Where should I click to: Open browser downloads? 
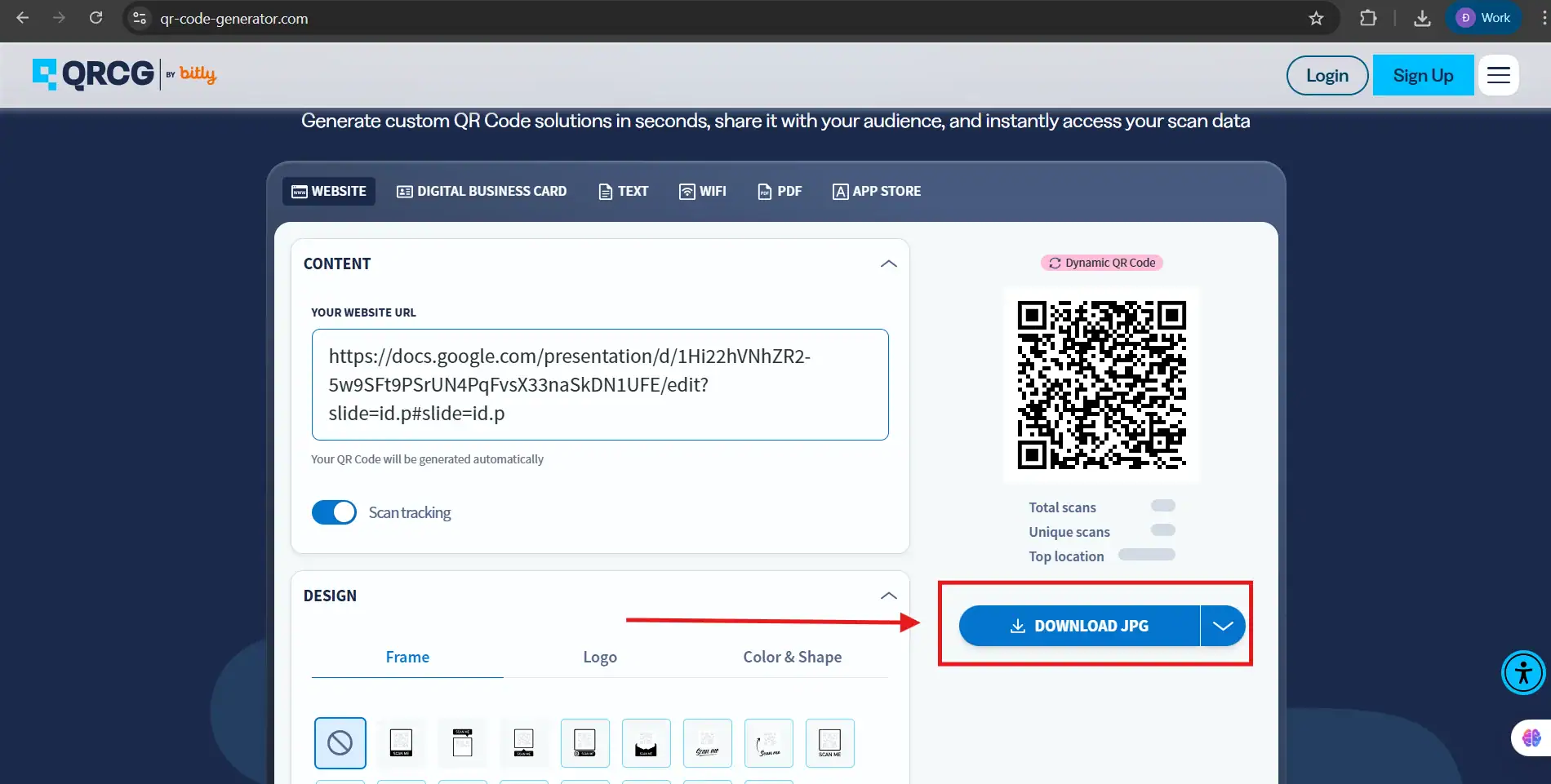tap(1422, 18)
